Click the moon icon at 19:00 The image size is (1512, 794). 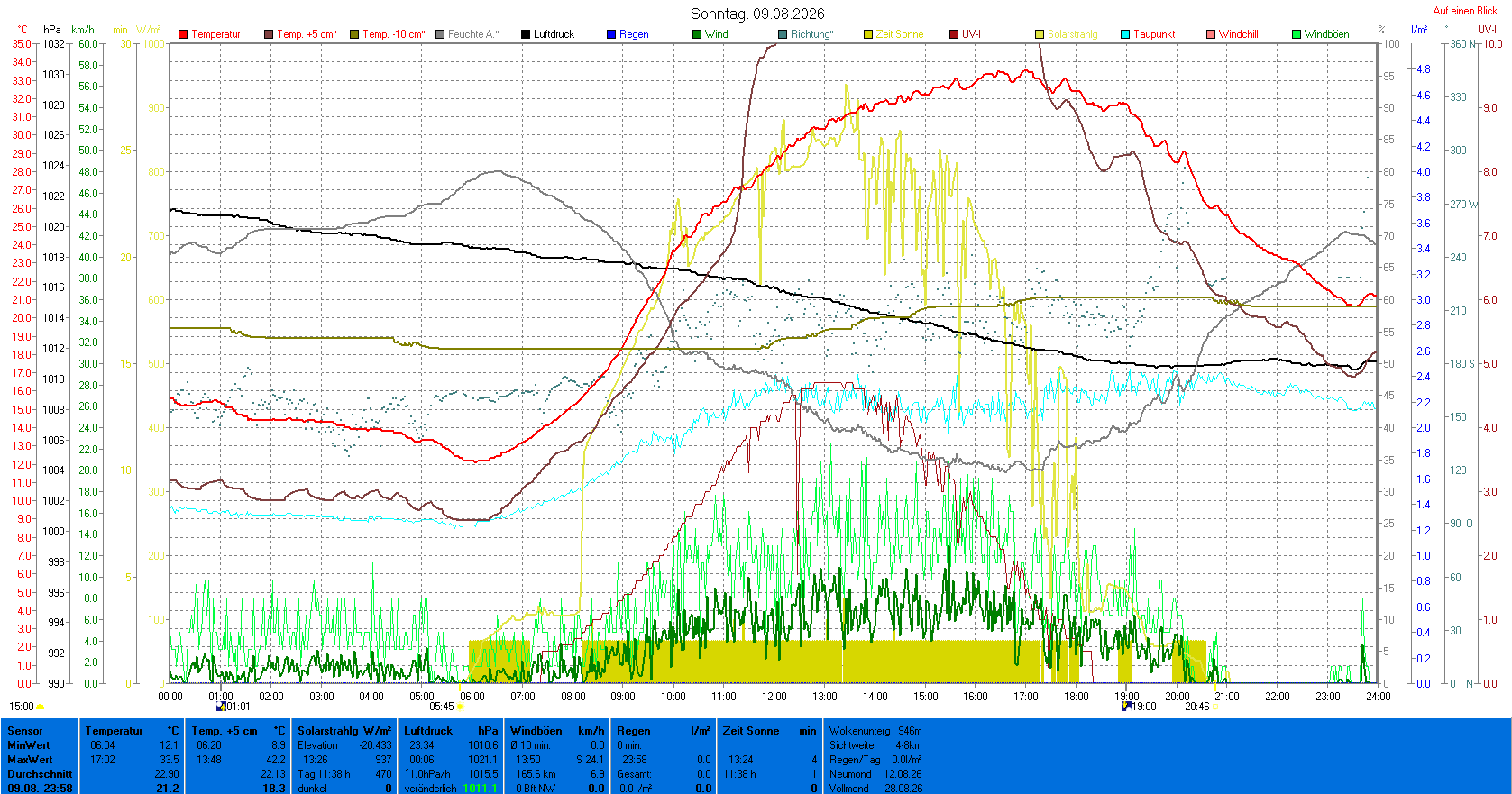coord(1126,707)
